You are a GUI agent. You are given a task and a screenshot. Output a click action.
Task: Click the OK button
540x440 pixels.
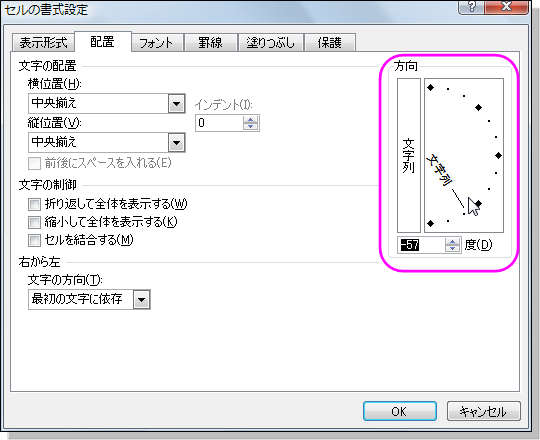coord(399,411)
